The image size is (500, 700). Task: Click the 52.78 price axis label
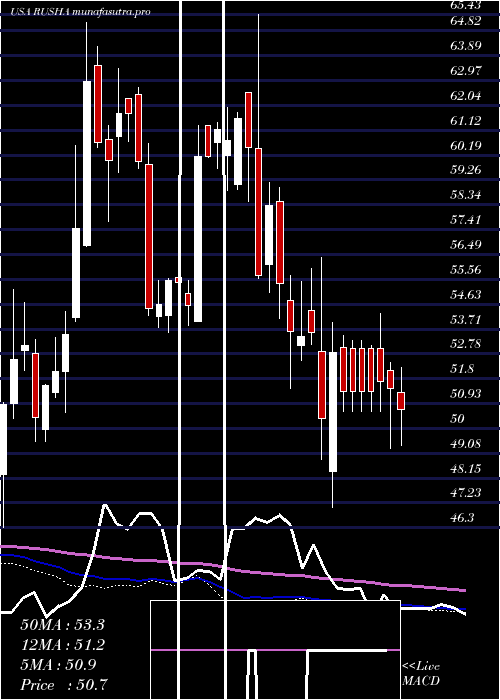coord(465,344)
